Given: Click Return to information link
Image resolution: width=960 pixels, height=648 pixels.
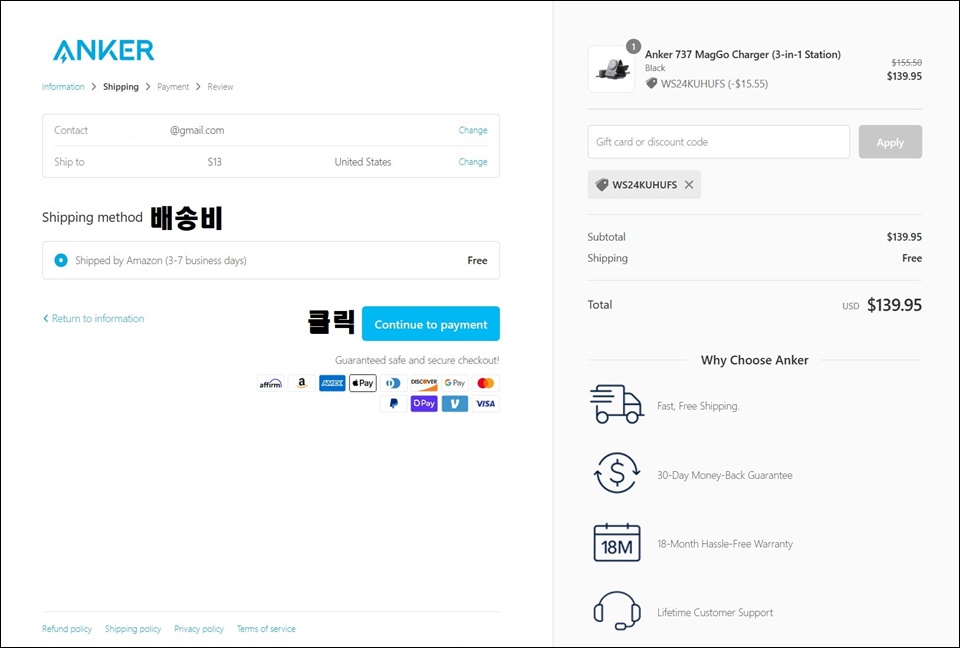Looking at the screenshot, I should point(94,318).
